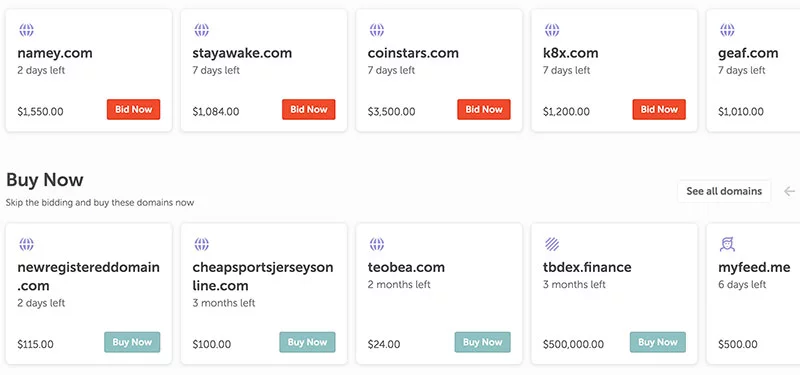800x375 pixels.
Task: Click globe icon above k8x.com
Action: tap(552, 30)
